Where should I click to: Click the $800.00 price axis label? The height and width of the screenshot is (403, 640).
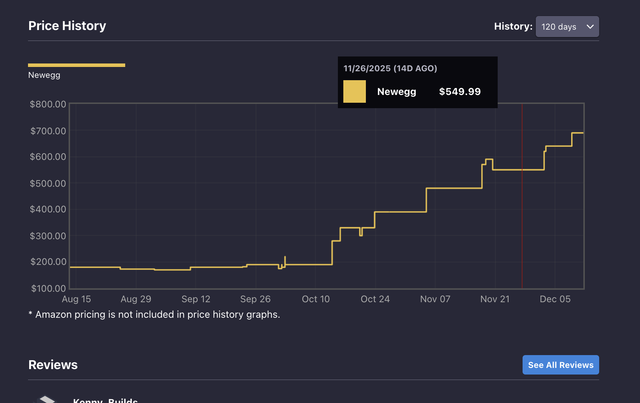coord(48,105)
